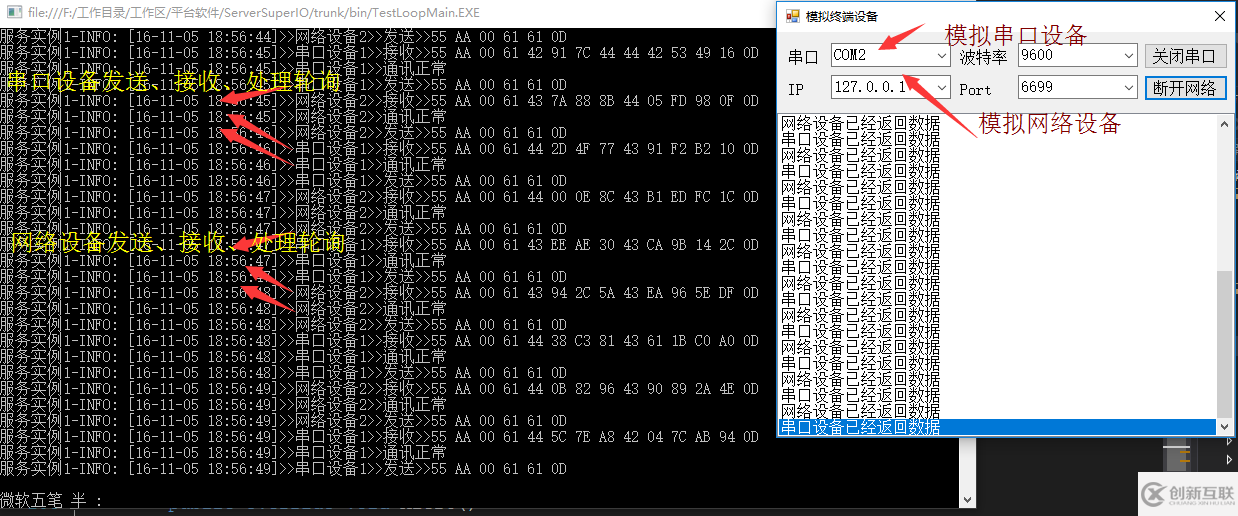
Task: Click the Port label
Action: coord(975,89)
